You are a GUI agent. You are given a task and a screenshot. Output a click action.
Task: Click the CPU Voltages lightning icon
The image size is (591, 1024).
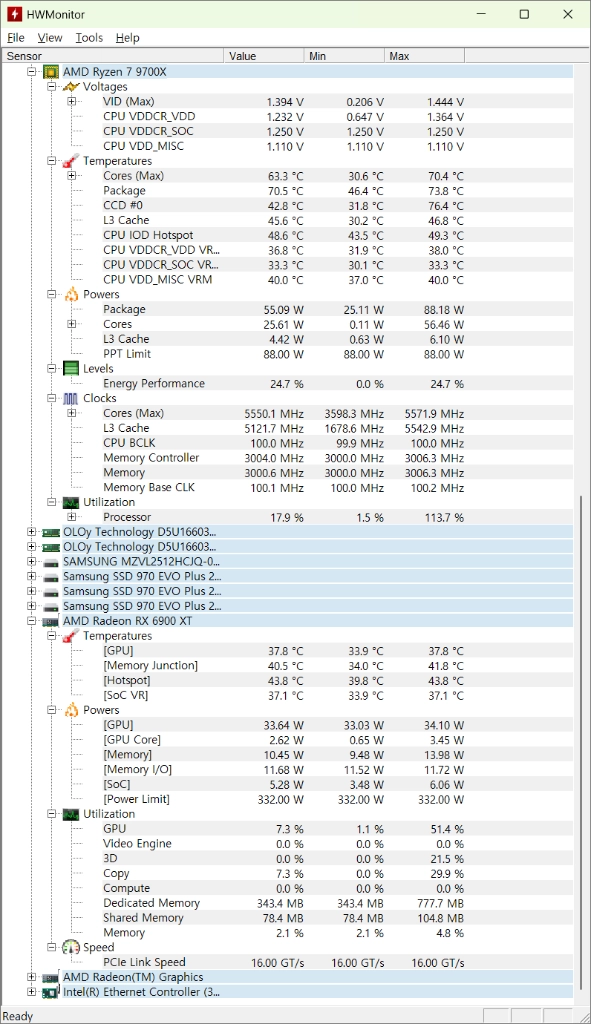click(71, 87)
